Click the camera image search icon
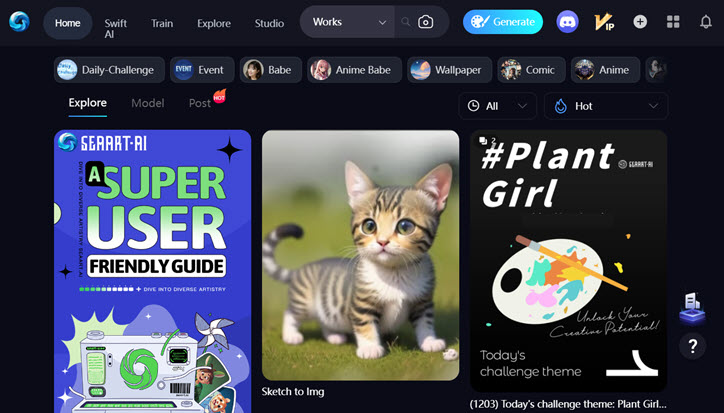The width and height of the screenshot is (724, 413). point(426,22)
